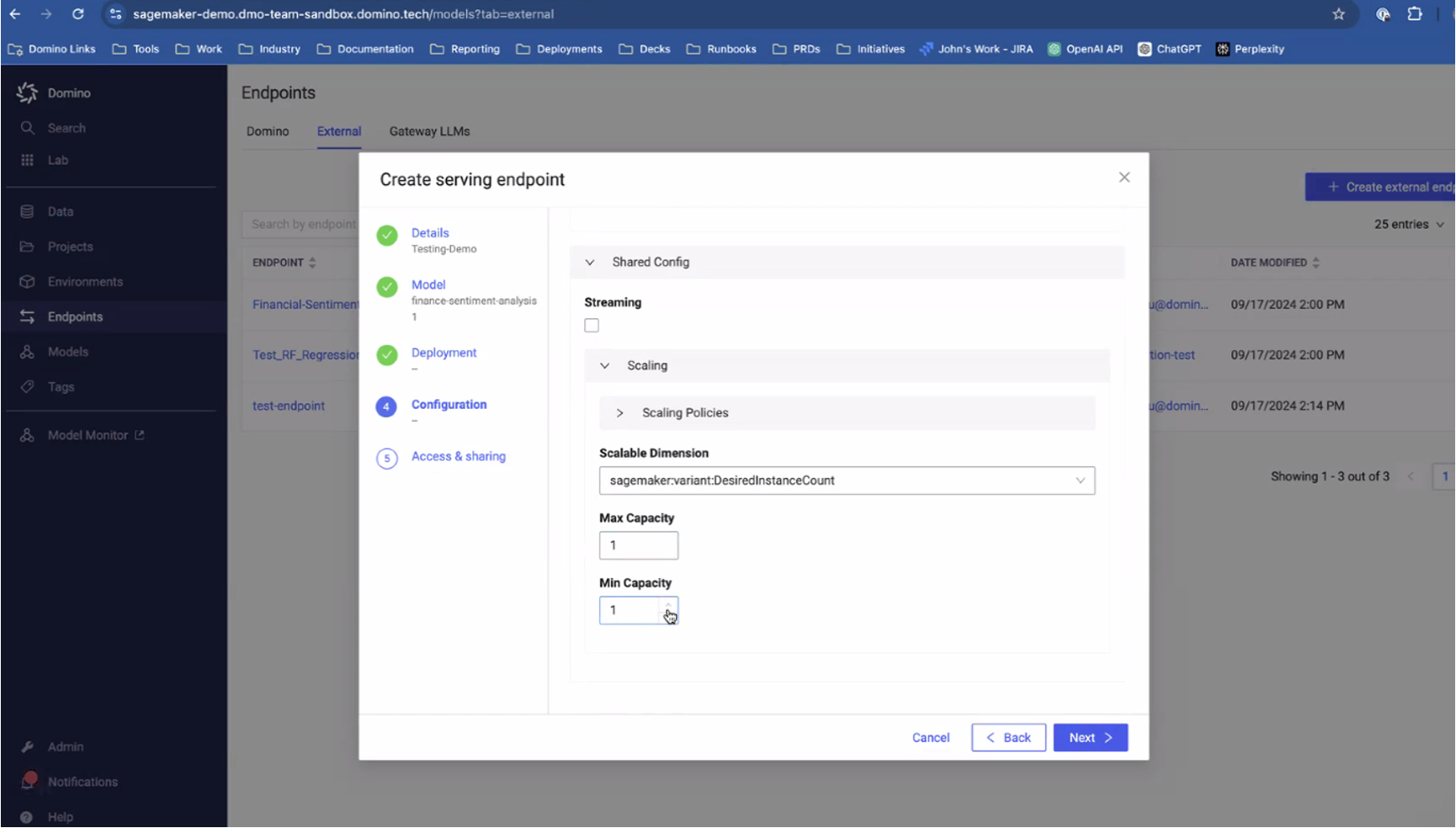Click the Search magnifier icon in sidebar
The height and width of the screenshot is (828, 1456).
click(27, 128)
